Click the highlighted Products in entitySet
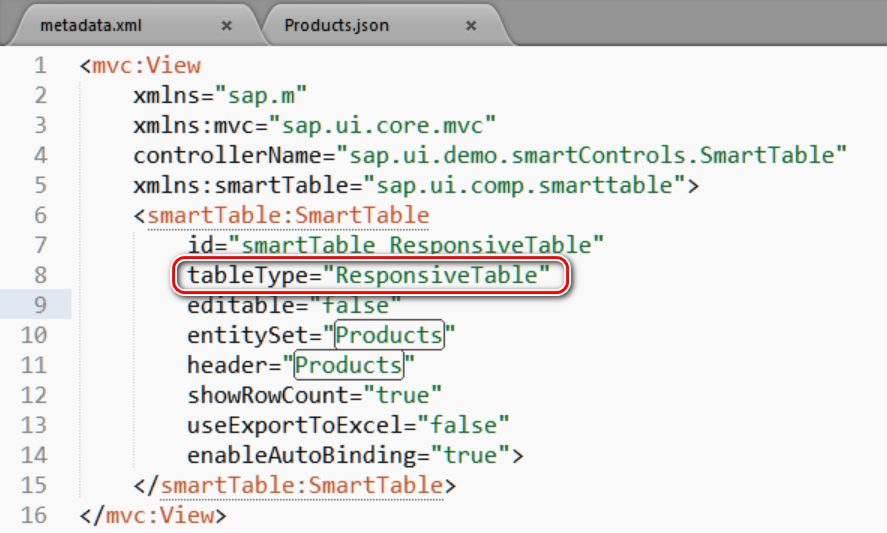This screenshot has width=887, height=533. pyautogui.click(x=389, y=335)
